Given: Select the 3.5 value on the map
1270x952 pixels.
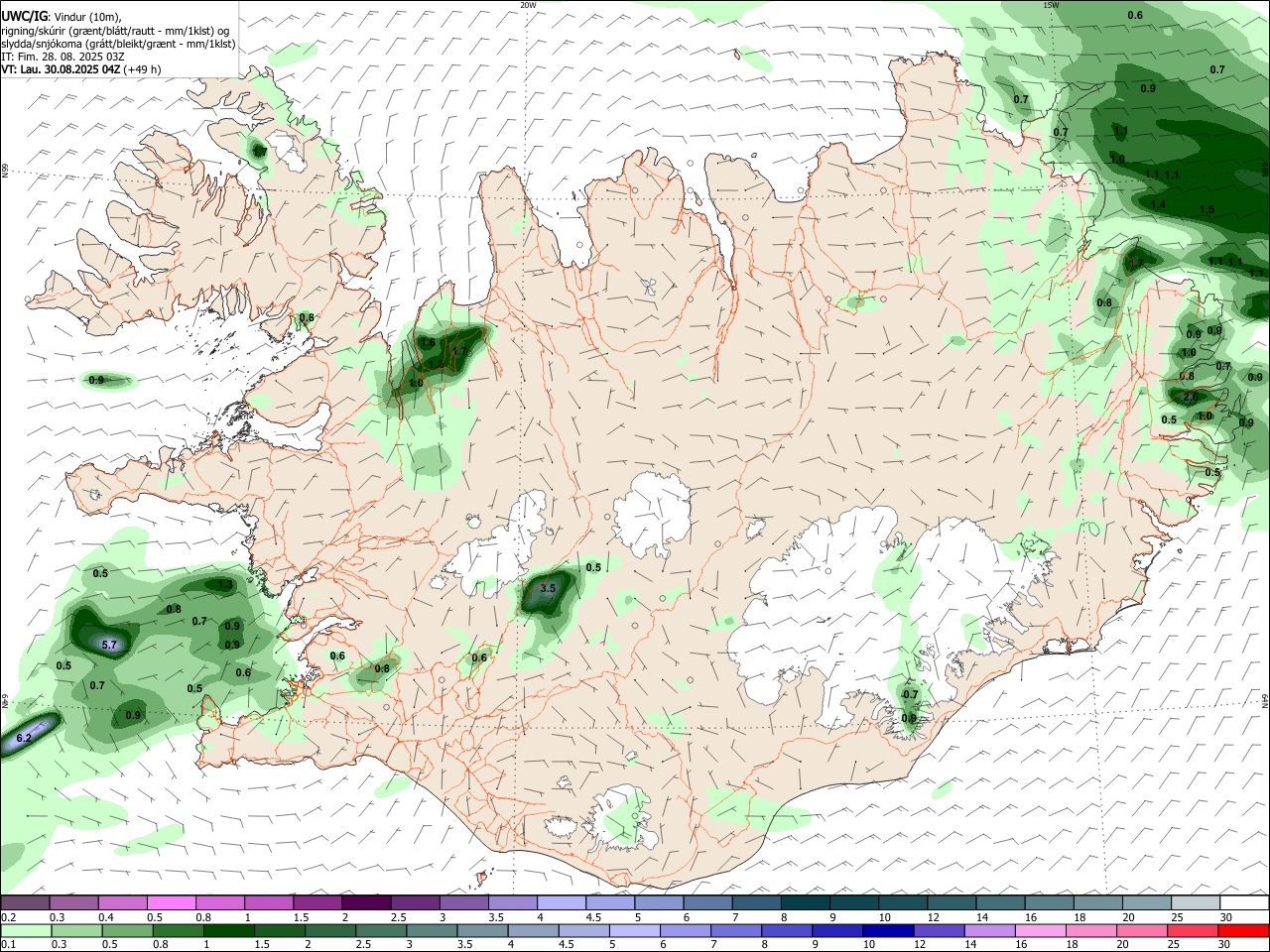Looking at the screenshot, I should 547,588.
